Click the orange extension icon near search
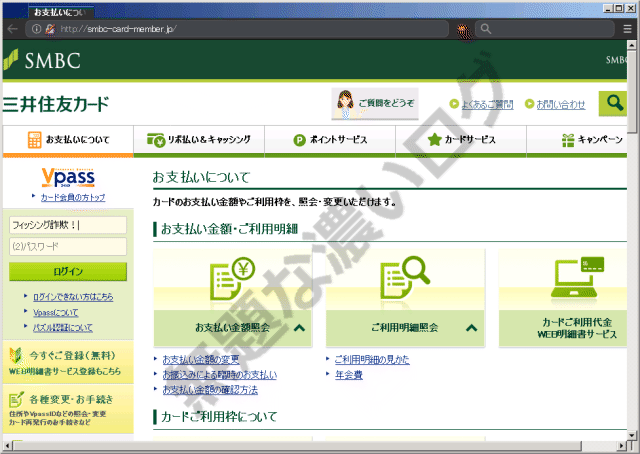This screenshot has width=640, height=454. pos(463,30)
